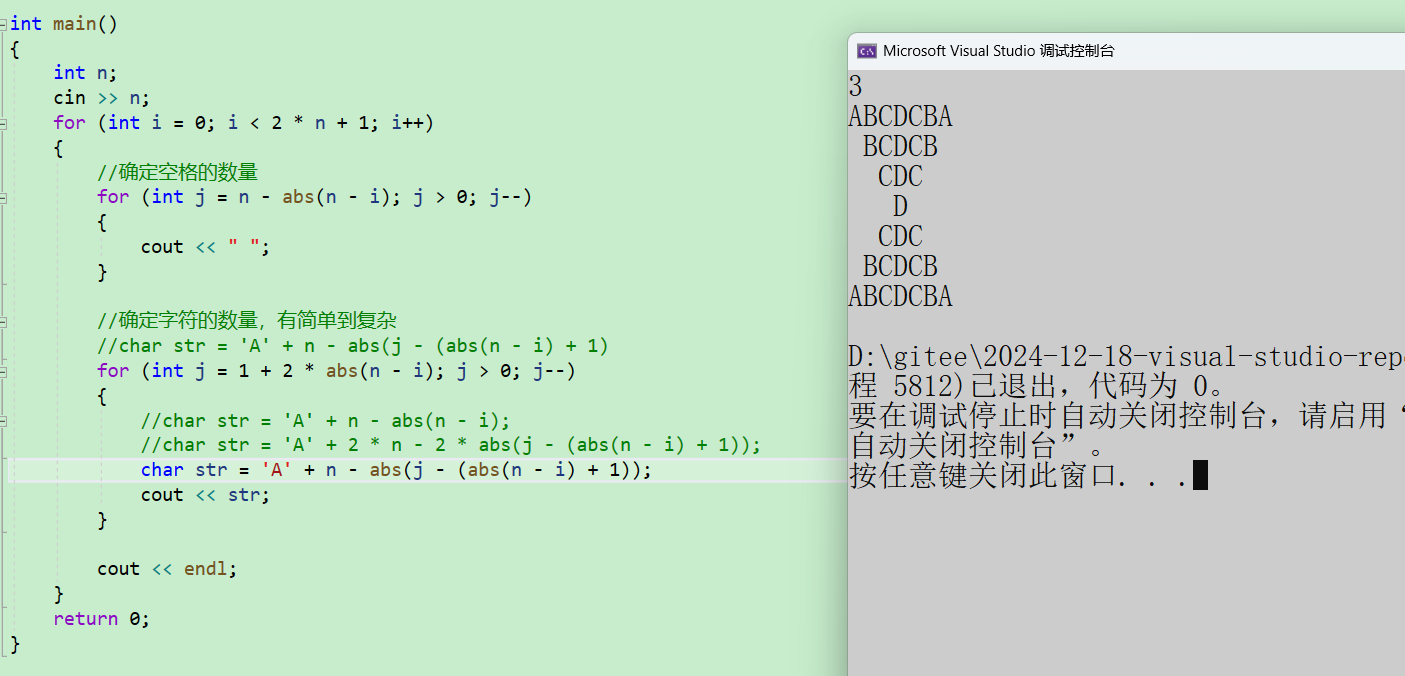Click the 'return 0;' line
The width and height of the screenshot is (1405, 676).
click(x=102, y=619)
